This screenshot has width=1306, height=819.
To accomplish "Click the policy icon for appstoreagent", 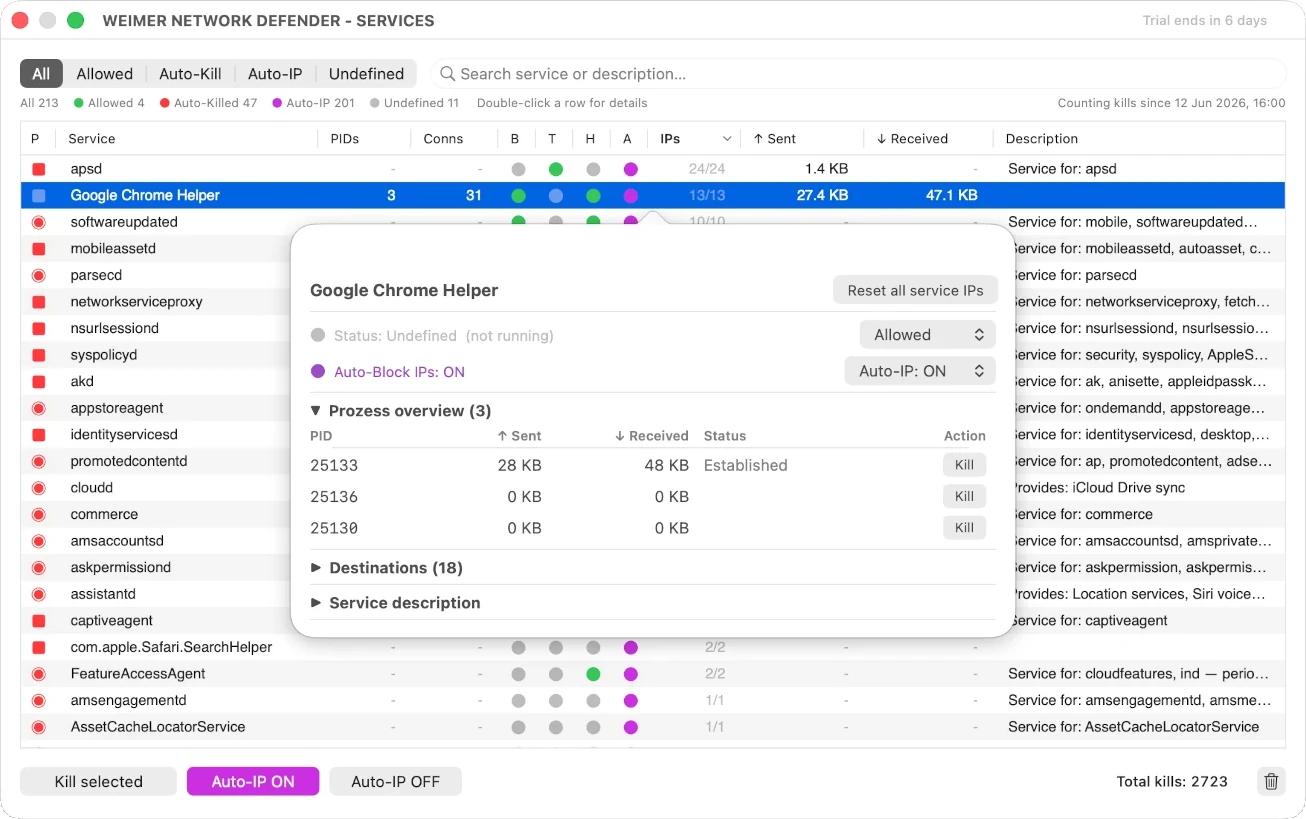I will pos(39,408).
